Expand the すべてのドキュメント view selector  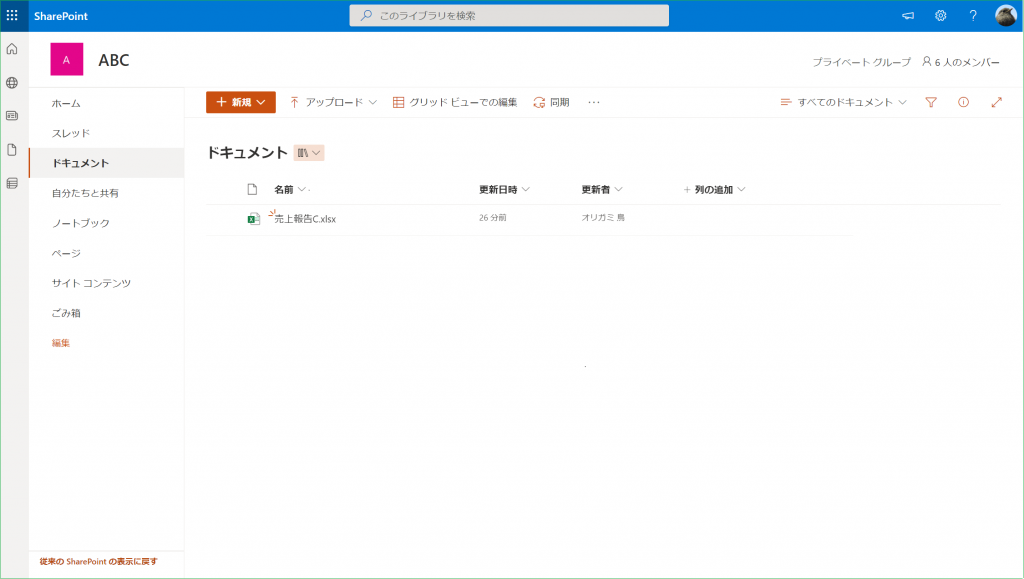843,102
